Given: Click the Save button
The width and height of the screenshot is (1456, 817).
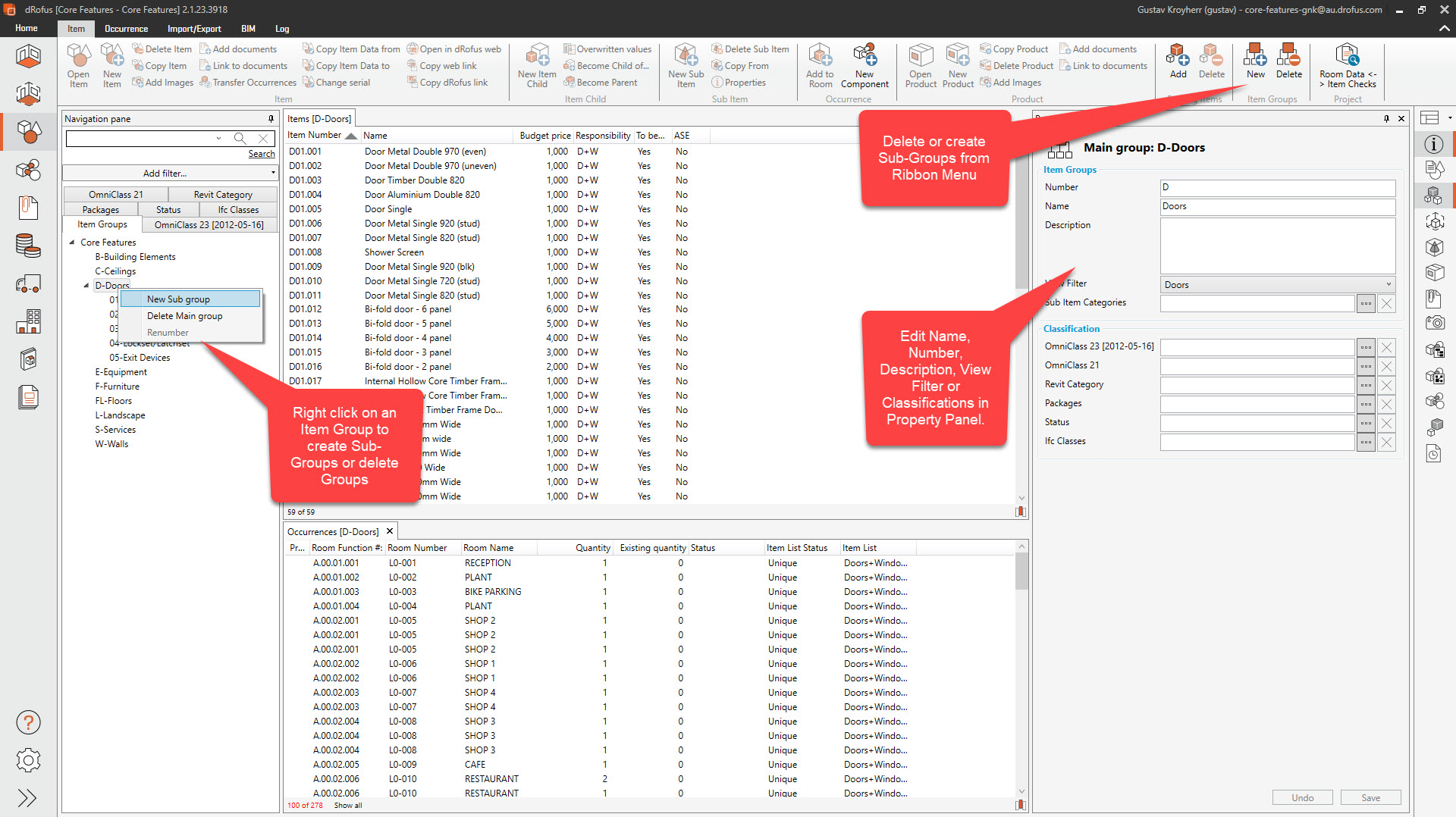Looking at the screenshot, I should tap(1370, 797).
